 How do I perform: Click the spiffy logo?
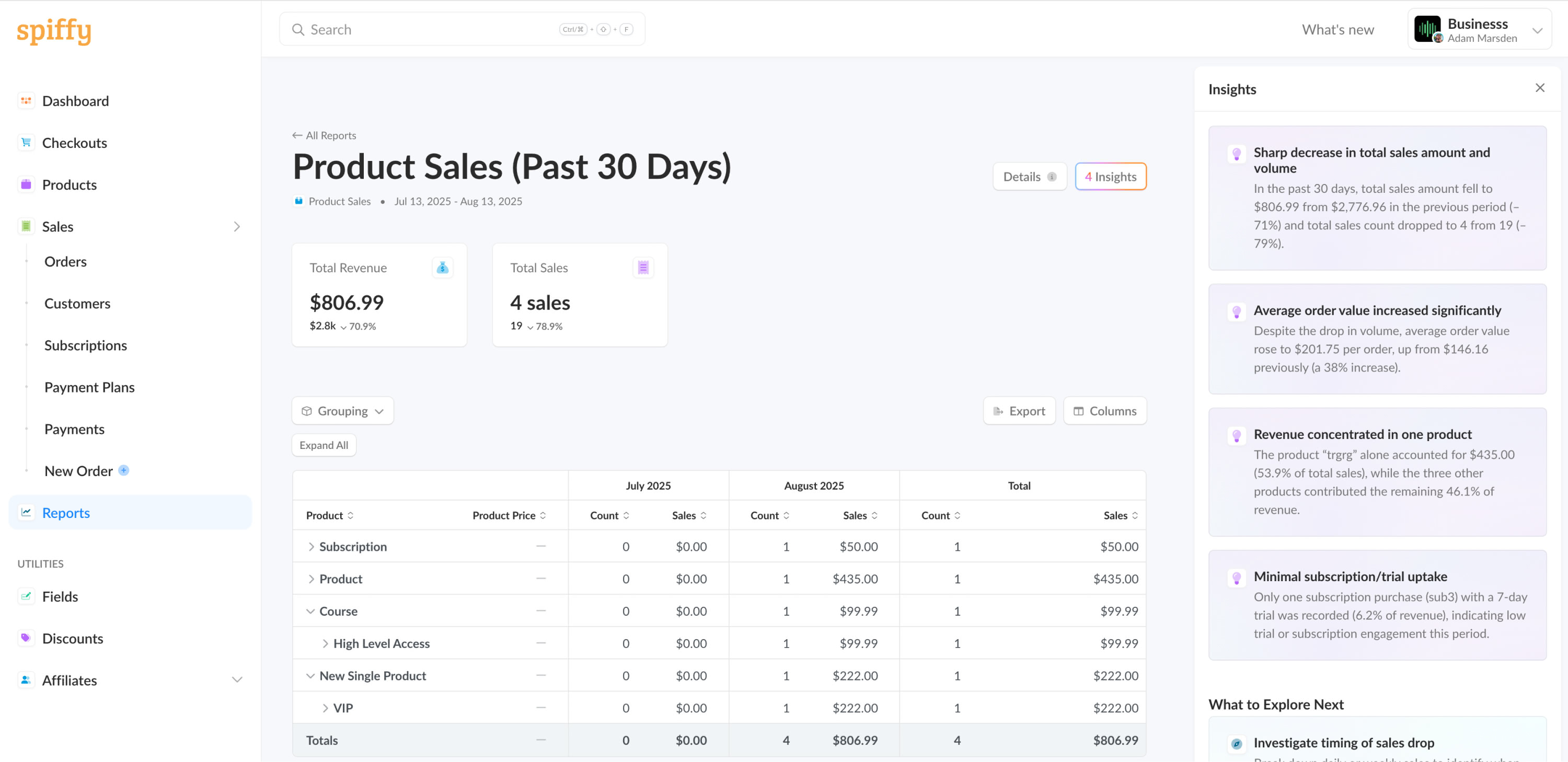tap(54, 30)
